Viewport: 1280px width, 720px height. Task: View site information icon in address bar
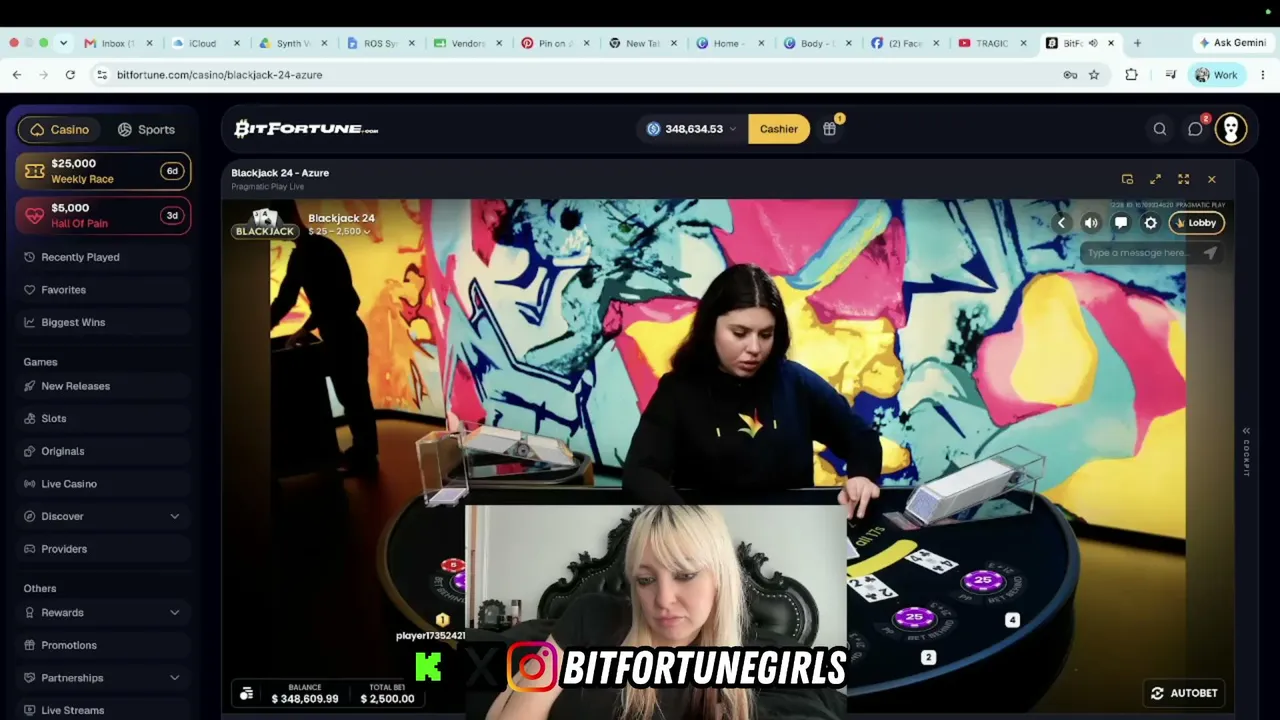tap(101, 75)
